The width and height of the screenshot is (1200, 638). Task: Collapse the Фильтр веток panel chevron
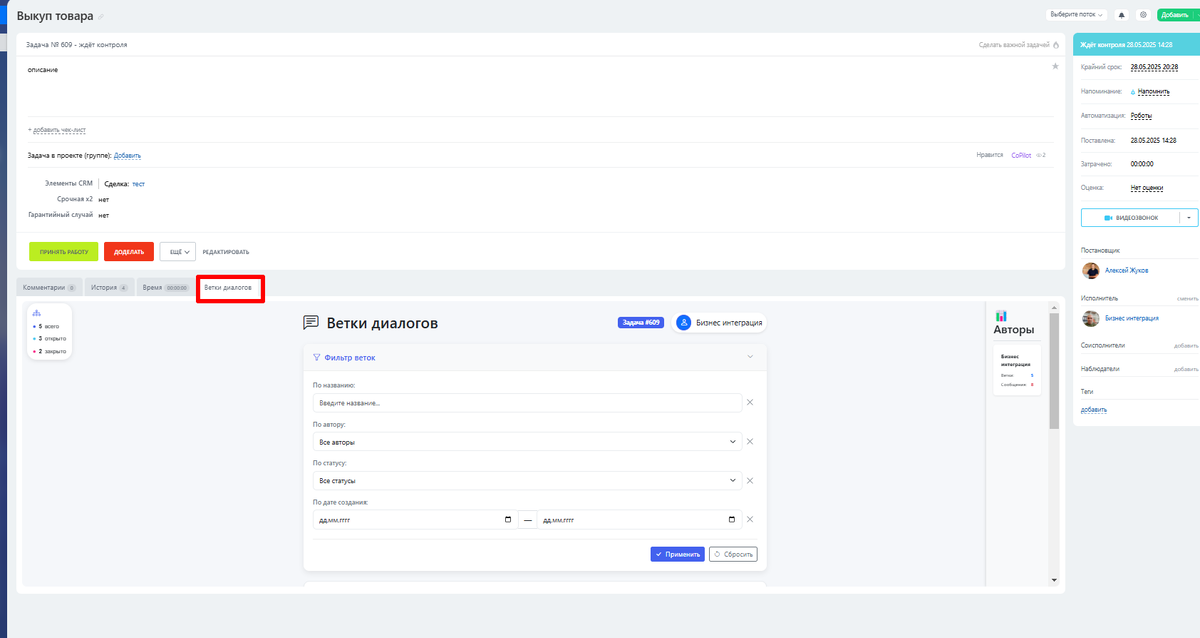click(x=750, y=357)
